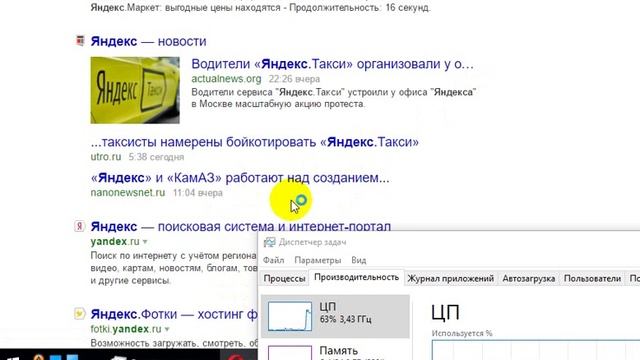
Task: Open the Водители «Яндекс.Такси» организовали headline
Action: (332, 64)
